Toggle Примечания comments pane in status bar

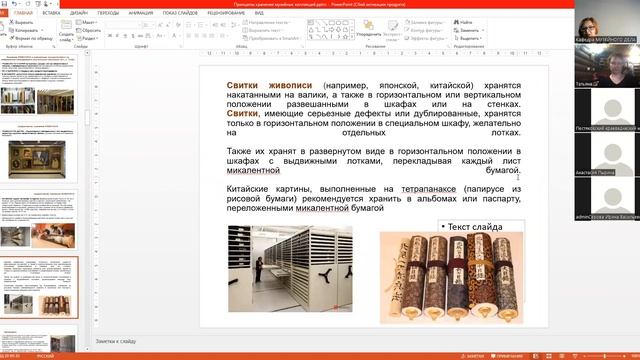507,356
